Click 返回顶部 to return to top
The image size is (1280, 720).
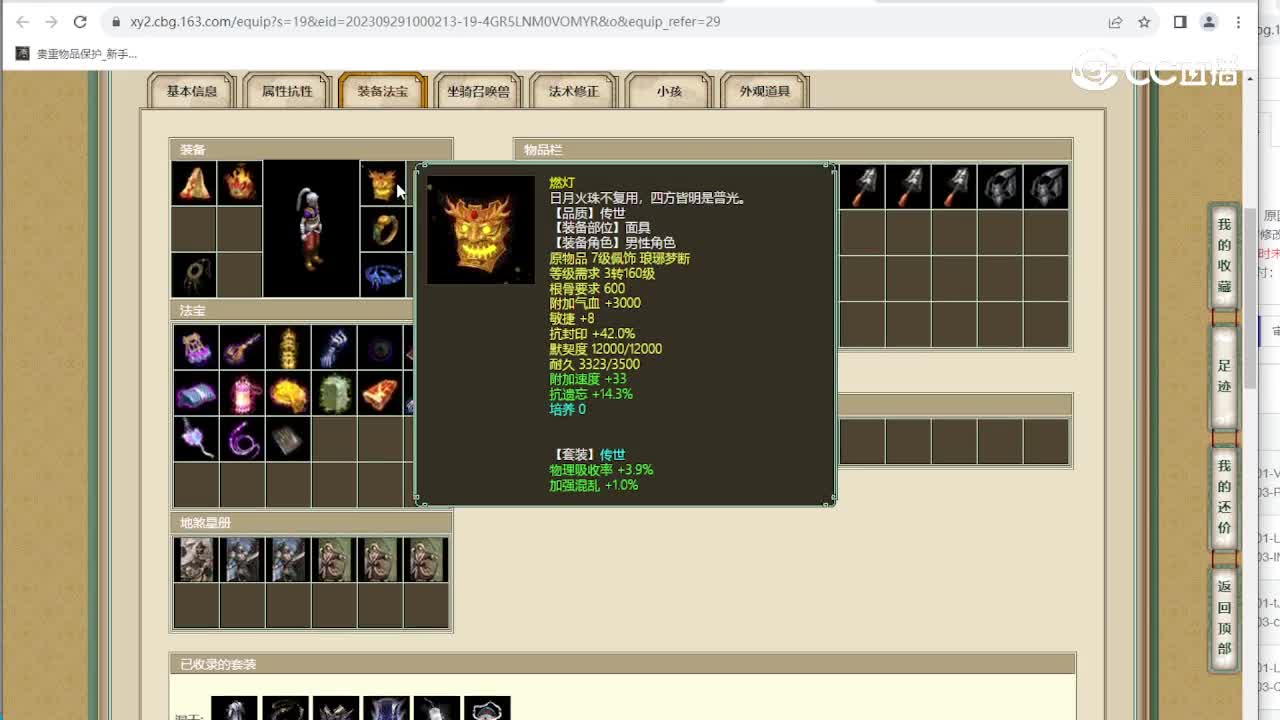coord(1225,618)
